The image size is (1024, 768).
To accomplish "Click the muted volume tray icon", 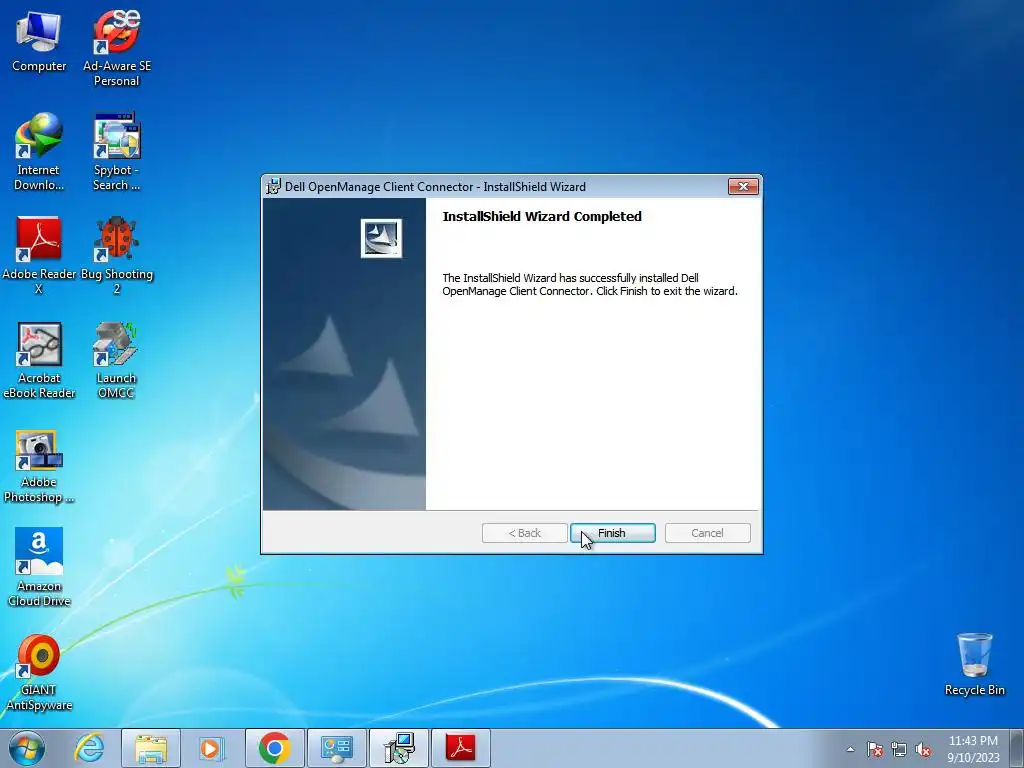I will point(923,749).
